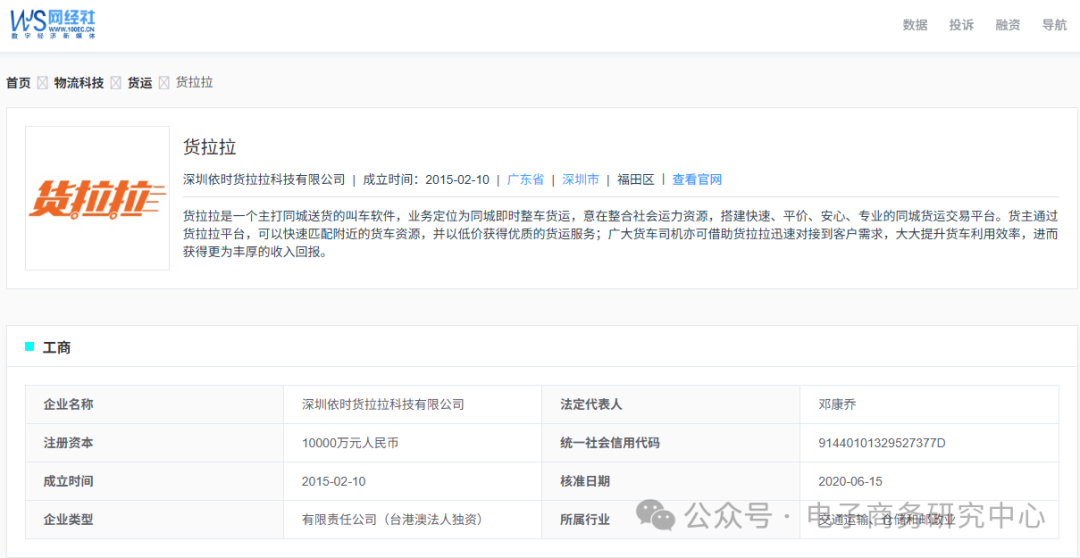
Task: Open the 投诉 nav menu
Action: 962,25
